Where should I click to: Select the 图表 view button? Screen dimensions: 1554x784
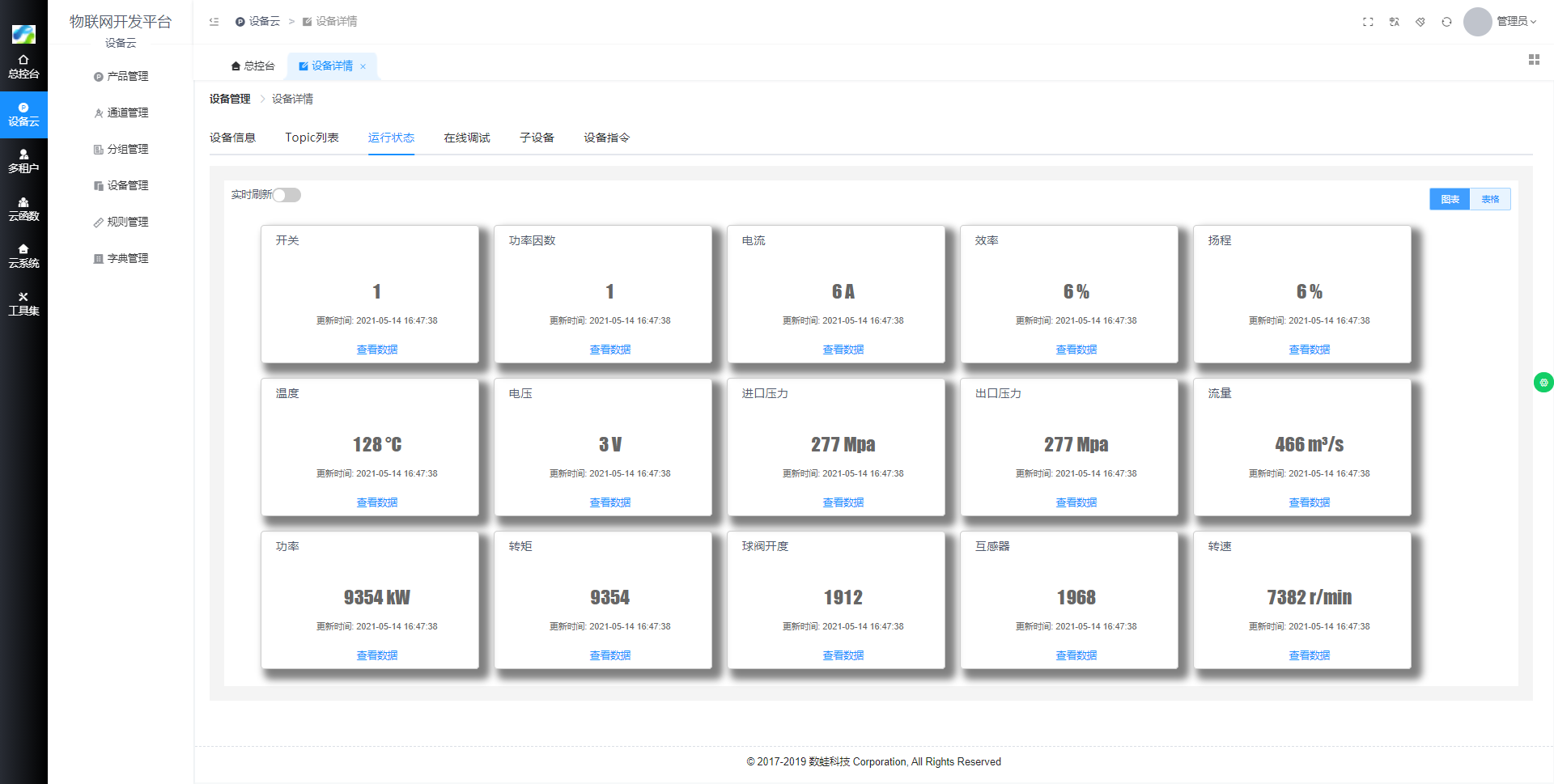pyautogui.click(x=1450, y=199)
